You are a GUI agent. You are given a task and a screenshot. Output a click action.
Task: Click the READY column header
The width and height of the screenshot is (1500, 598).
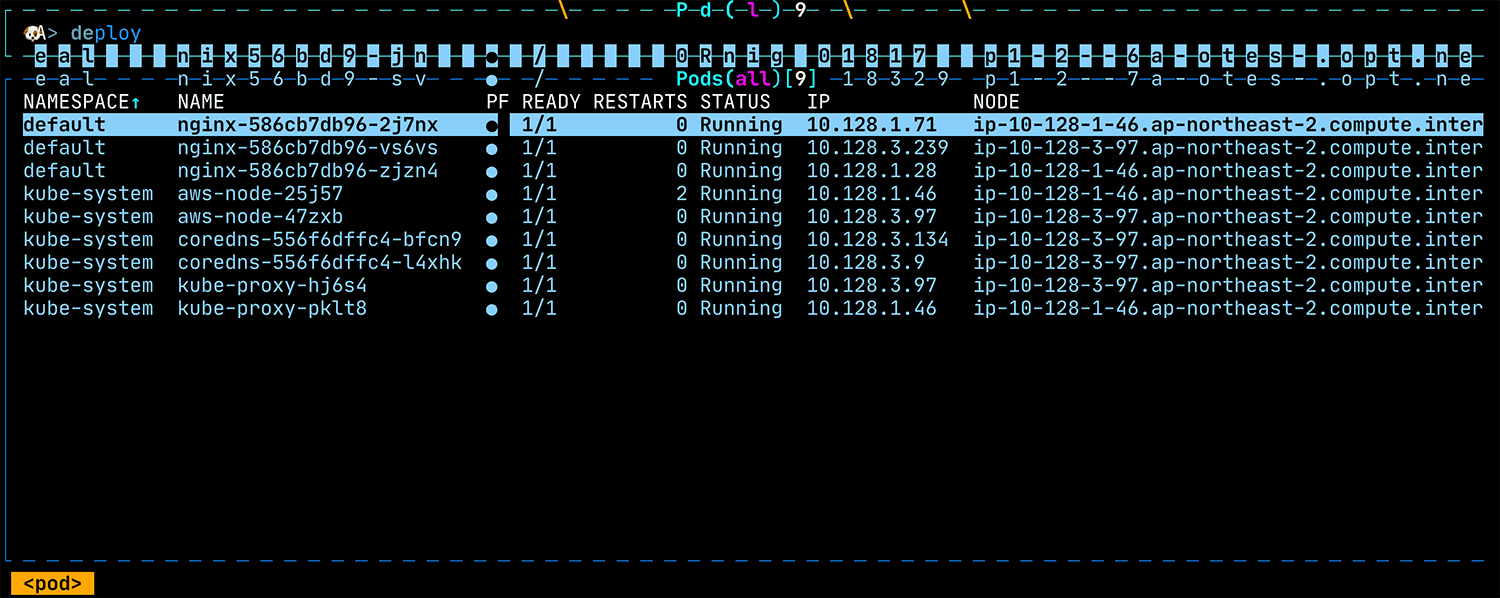(552, 102)
